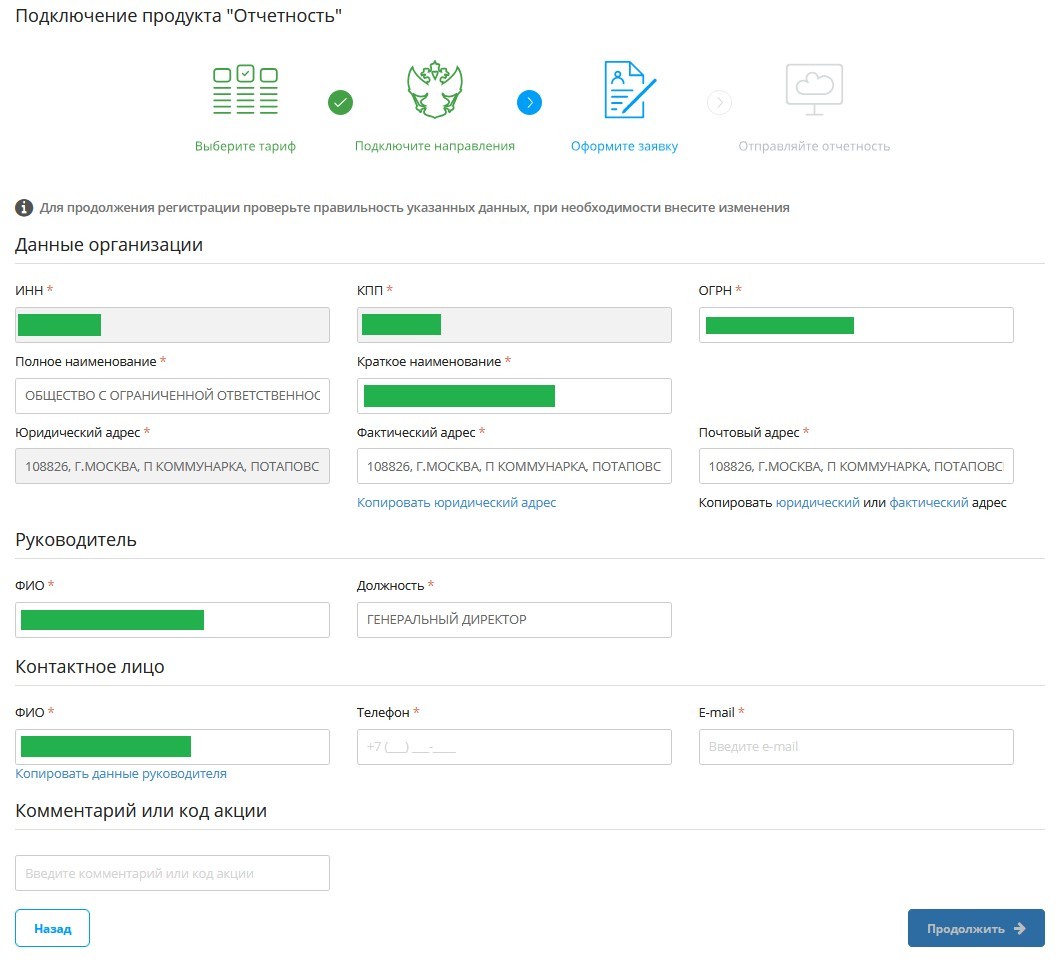Open the 'Подключите направления' step
Screen dimensions: 1062x963
pyautogui.click(x=434, y=146)
